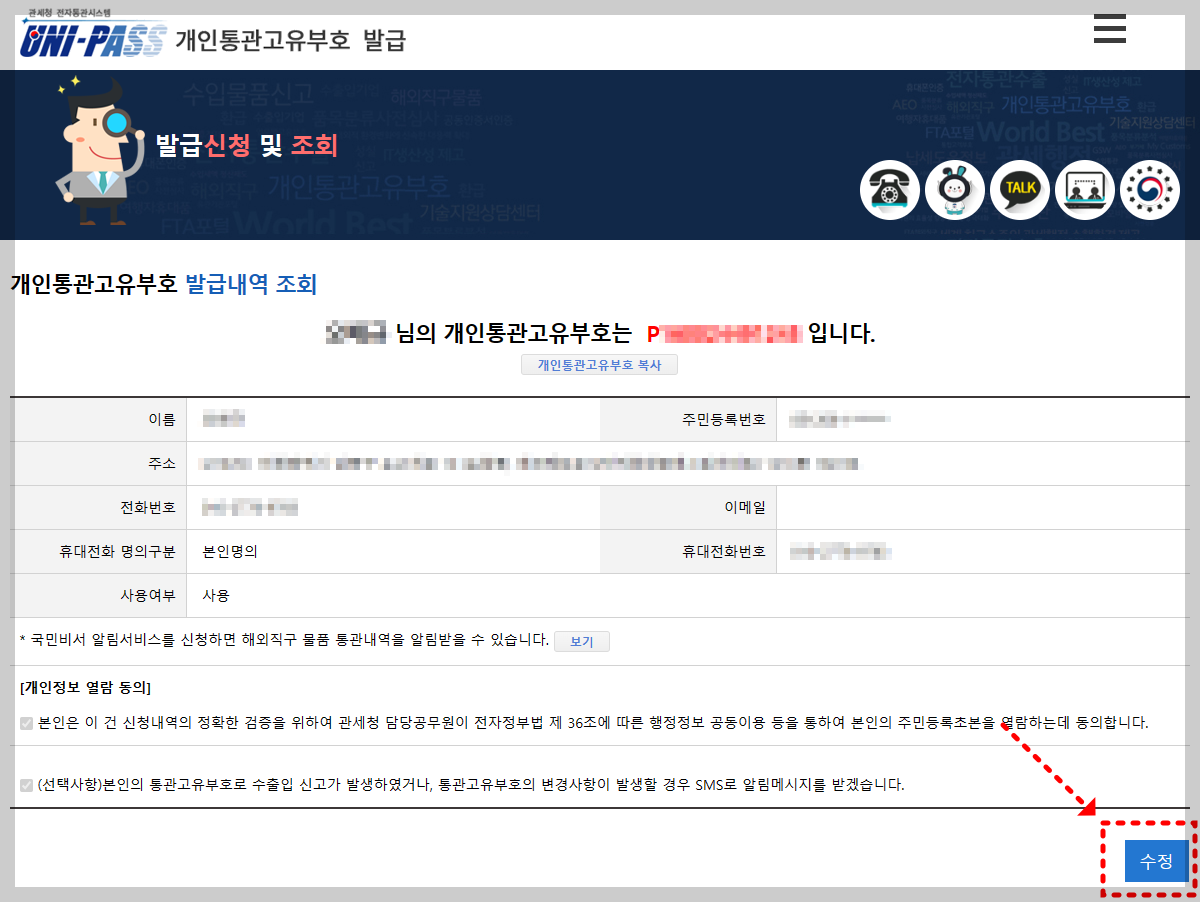Click the remote video consultation icon
Viewport: 1200px width, 902px height.
pyautogui.click(x=1084, y=190)
